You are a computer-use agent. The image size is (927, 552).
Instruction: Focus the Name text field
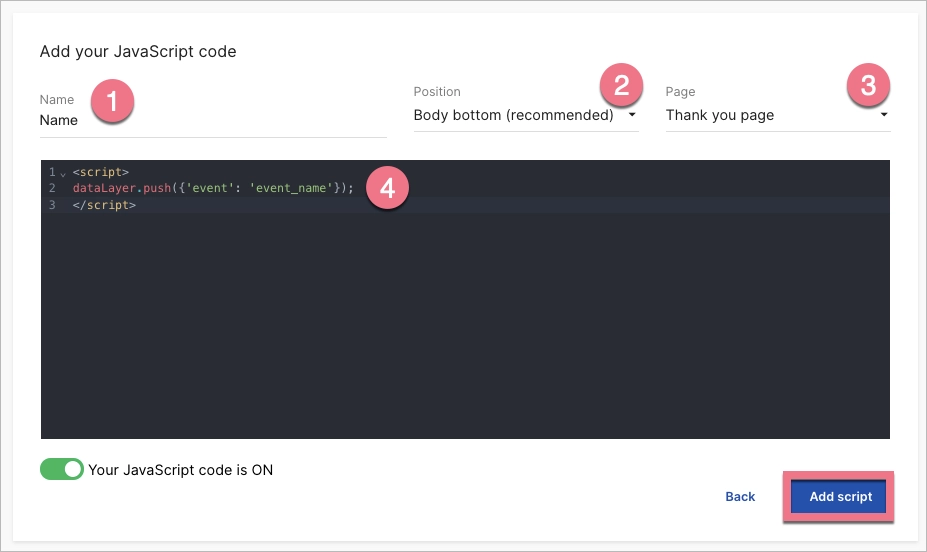point(212,121)
